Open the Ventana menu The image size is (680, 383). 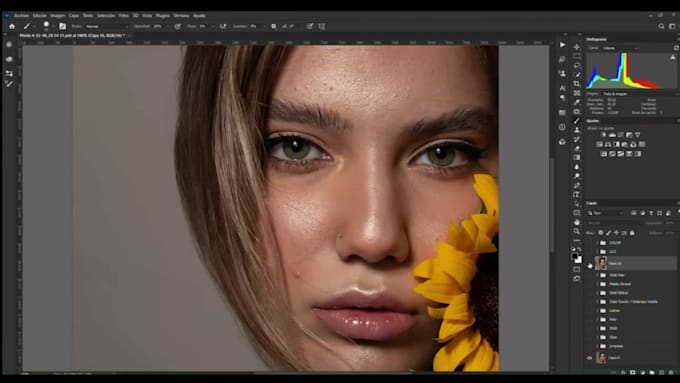click(x=181, y=16)
